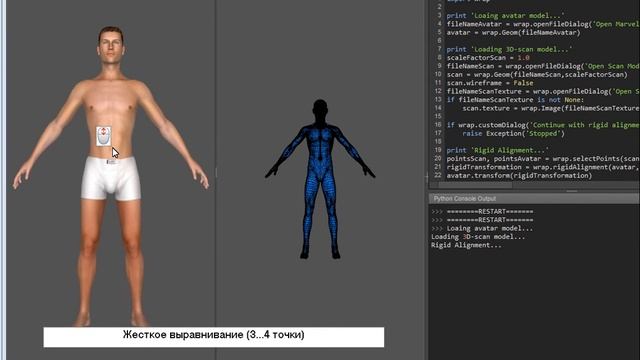
Task: Click the first =======RESTART======= console line
Action: 490,211
